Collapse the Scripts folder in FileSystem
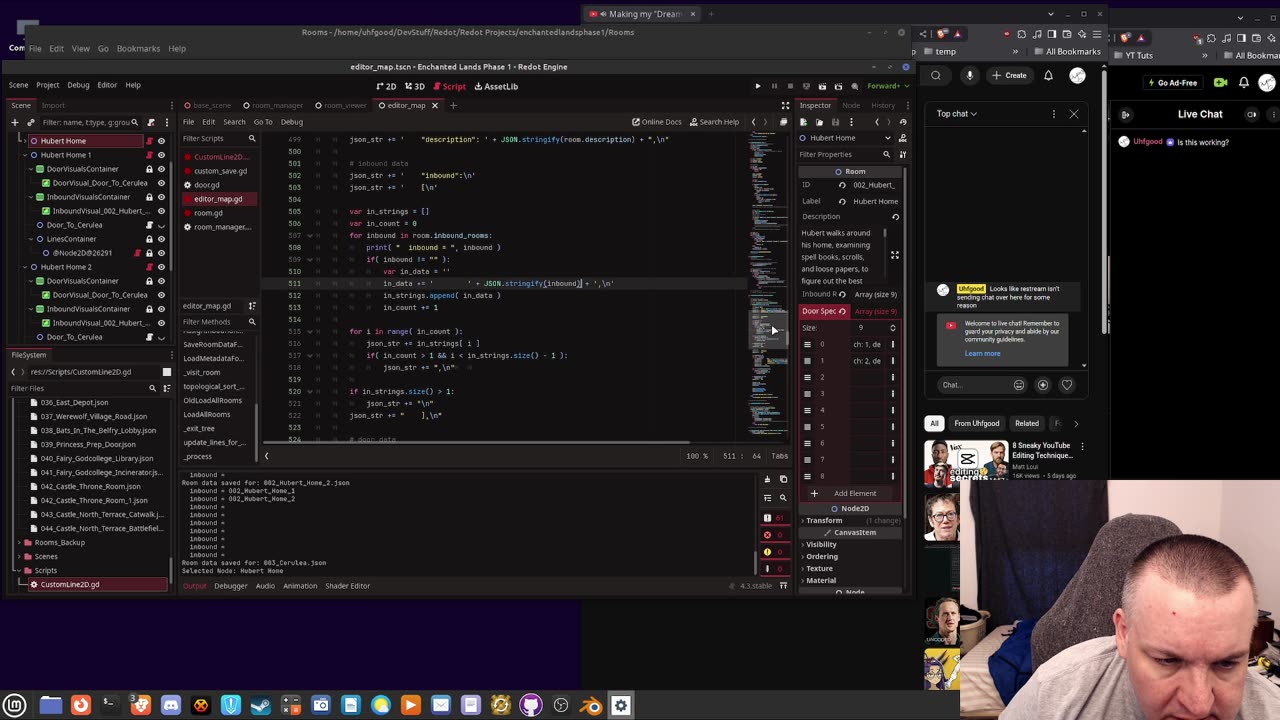This screenshot has height=720, width=1280. [17, 570]
